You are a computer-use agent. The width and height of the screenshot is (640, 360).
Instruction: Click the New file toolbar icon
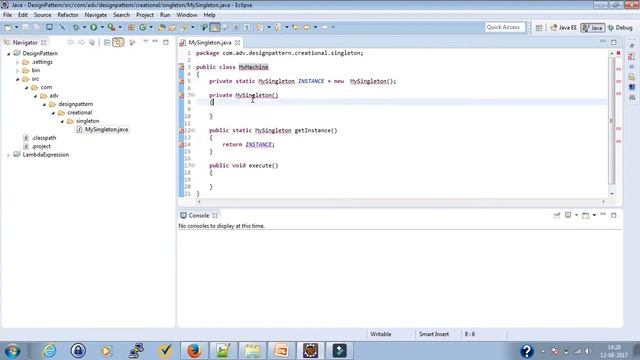coord(8,27)
